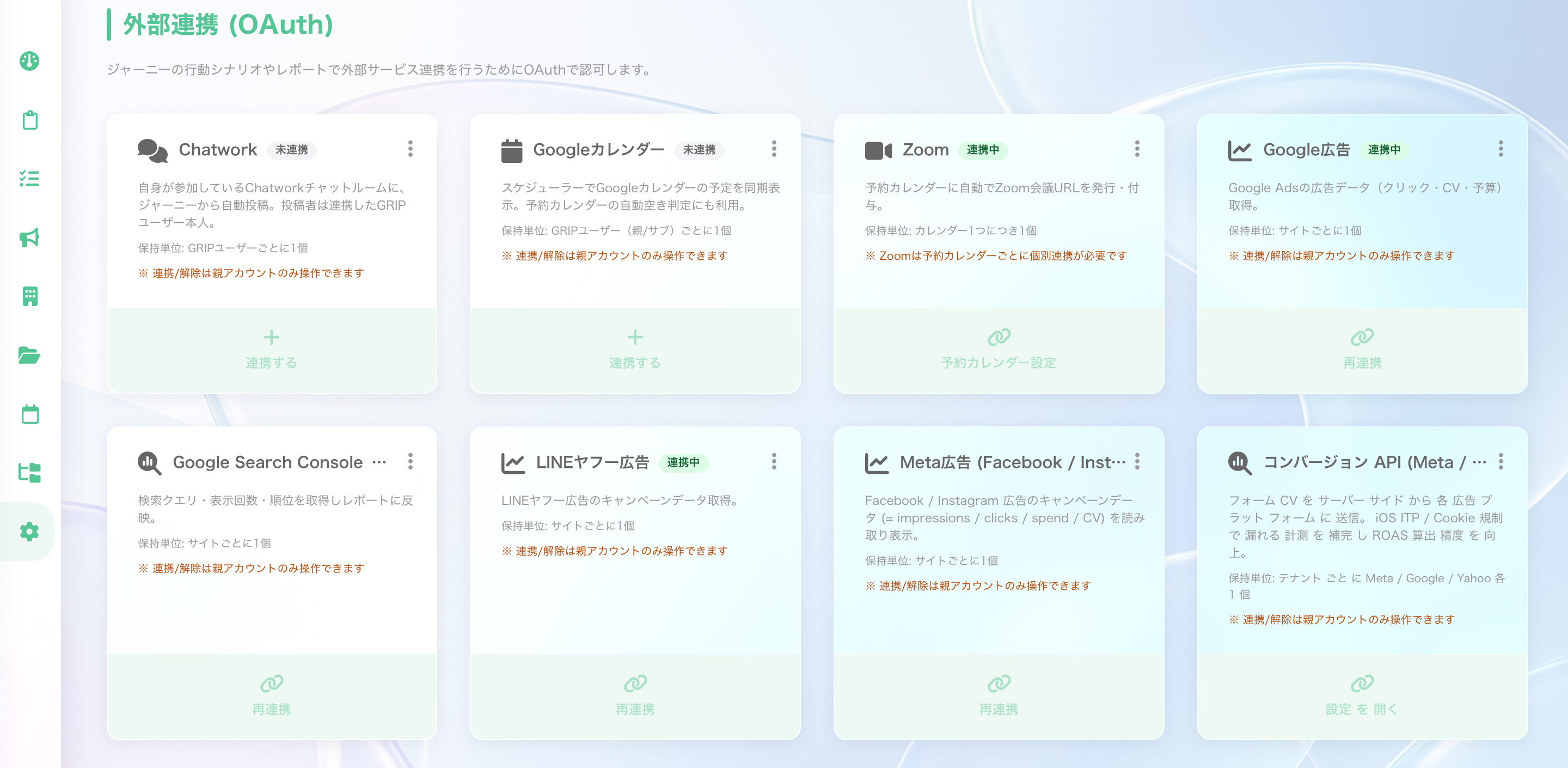Open the コンバージョン API card three-dot menu
This screenshot has height=768, width=1568.
1500,462
